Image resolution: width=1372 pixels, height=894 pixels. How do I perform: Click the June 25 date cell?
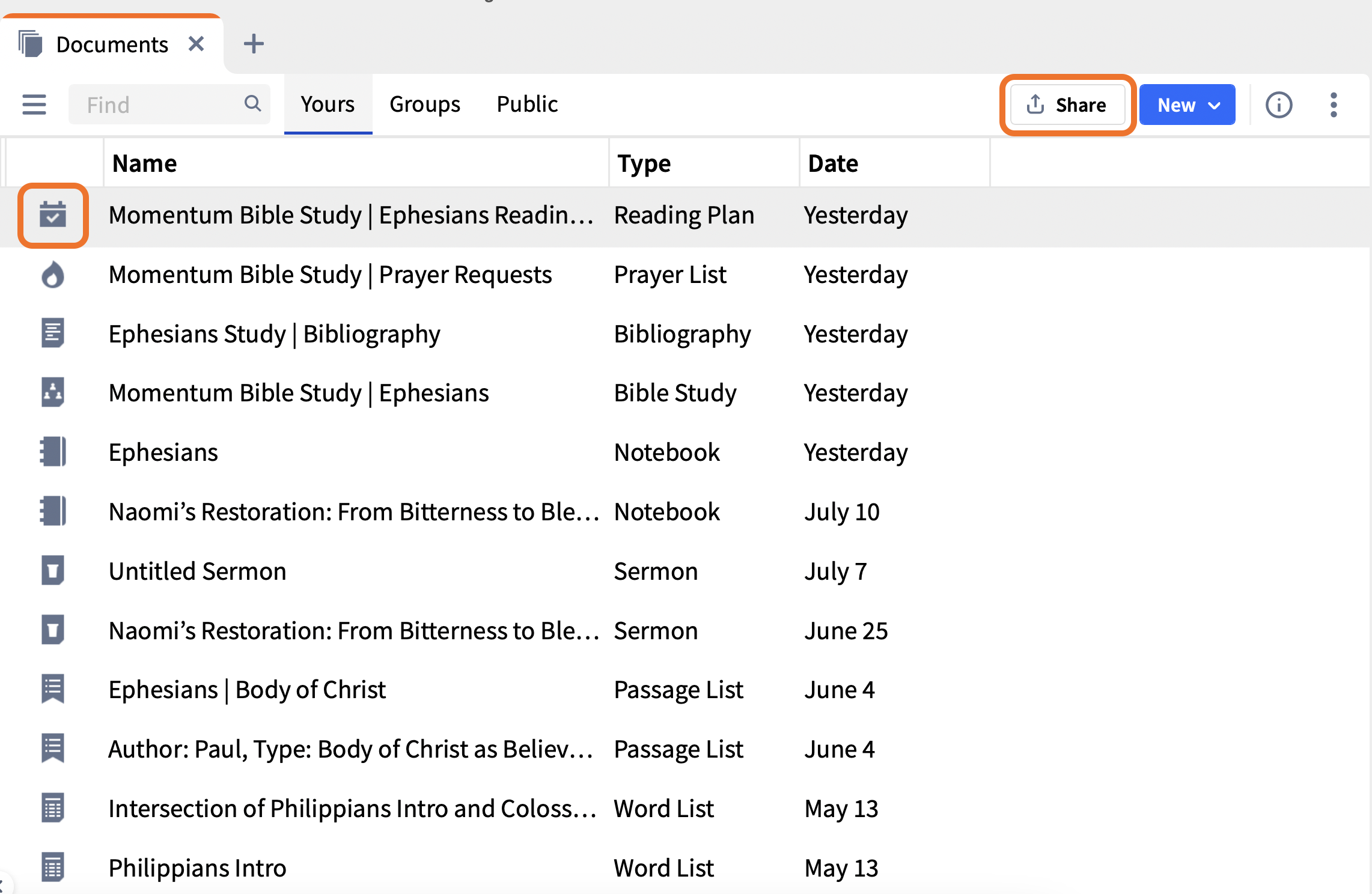846,630
